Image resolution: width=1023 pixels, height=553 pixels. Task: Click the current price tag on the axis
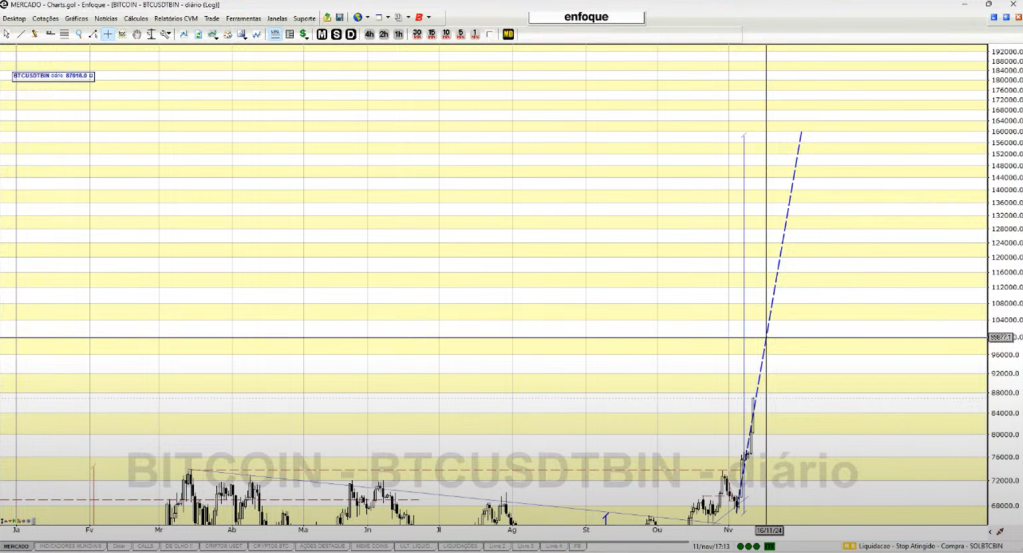[1001, 337]
